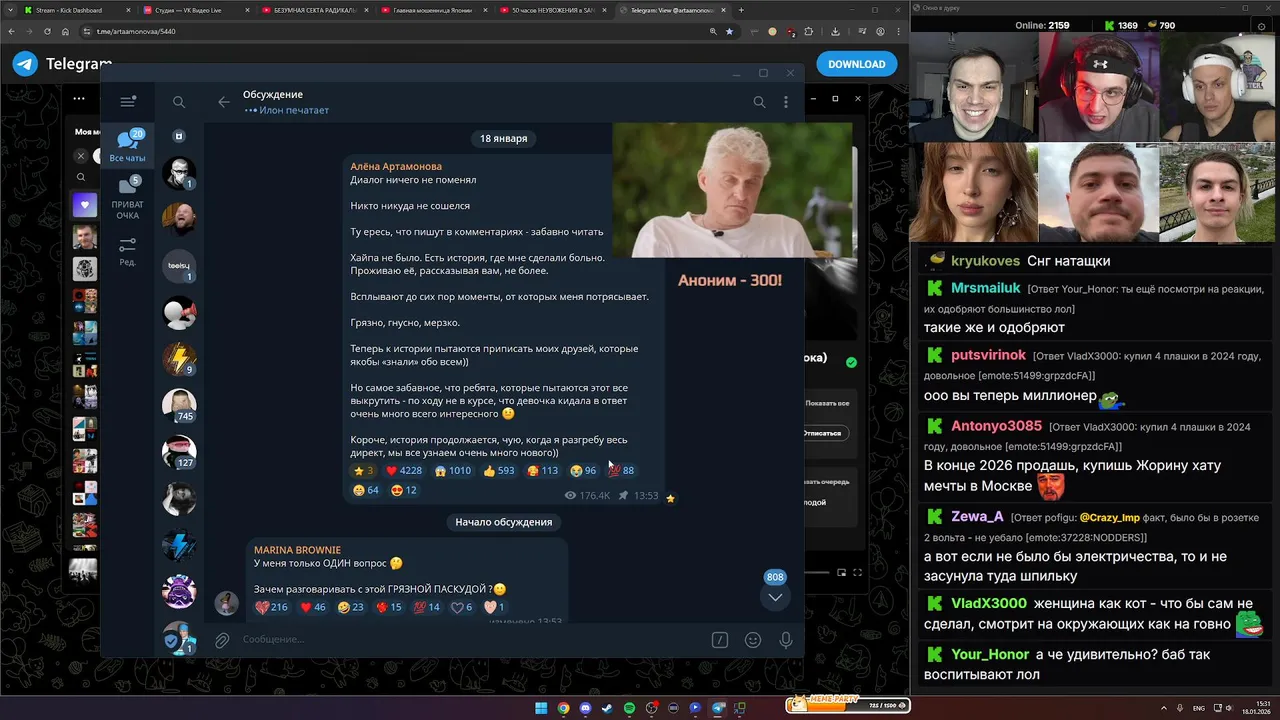The height and width of the screenshot is (720, 1280).
Task: Open commenter name 'MARINA BROWNIE'
Action: click(x=297, y=550)
